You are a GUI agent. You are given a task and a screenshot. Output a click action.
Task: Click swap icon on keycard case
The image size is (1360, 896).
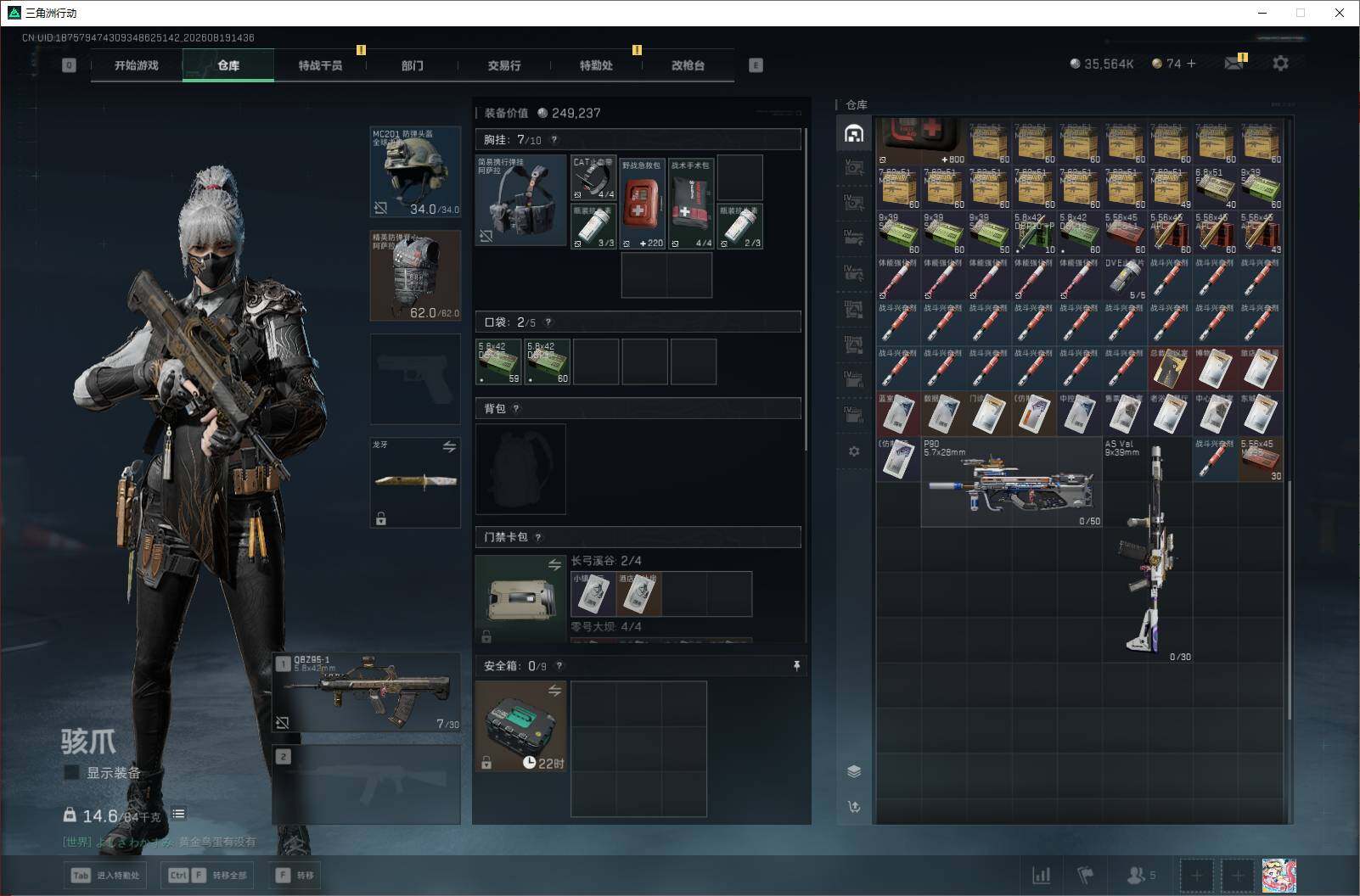click(x=554, y=564)
